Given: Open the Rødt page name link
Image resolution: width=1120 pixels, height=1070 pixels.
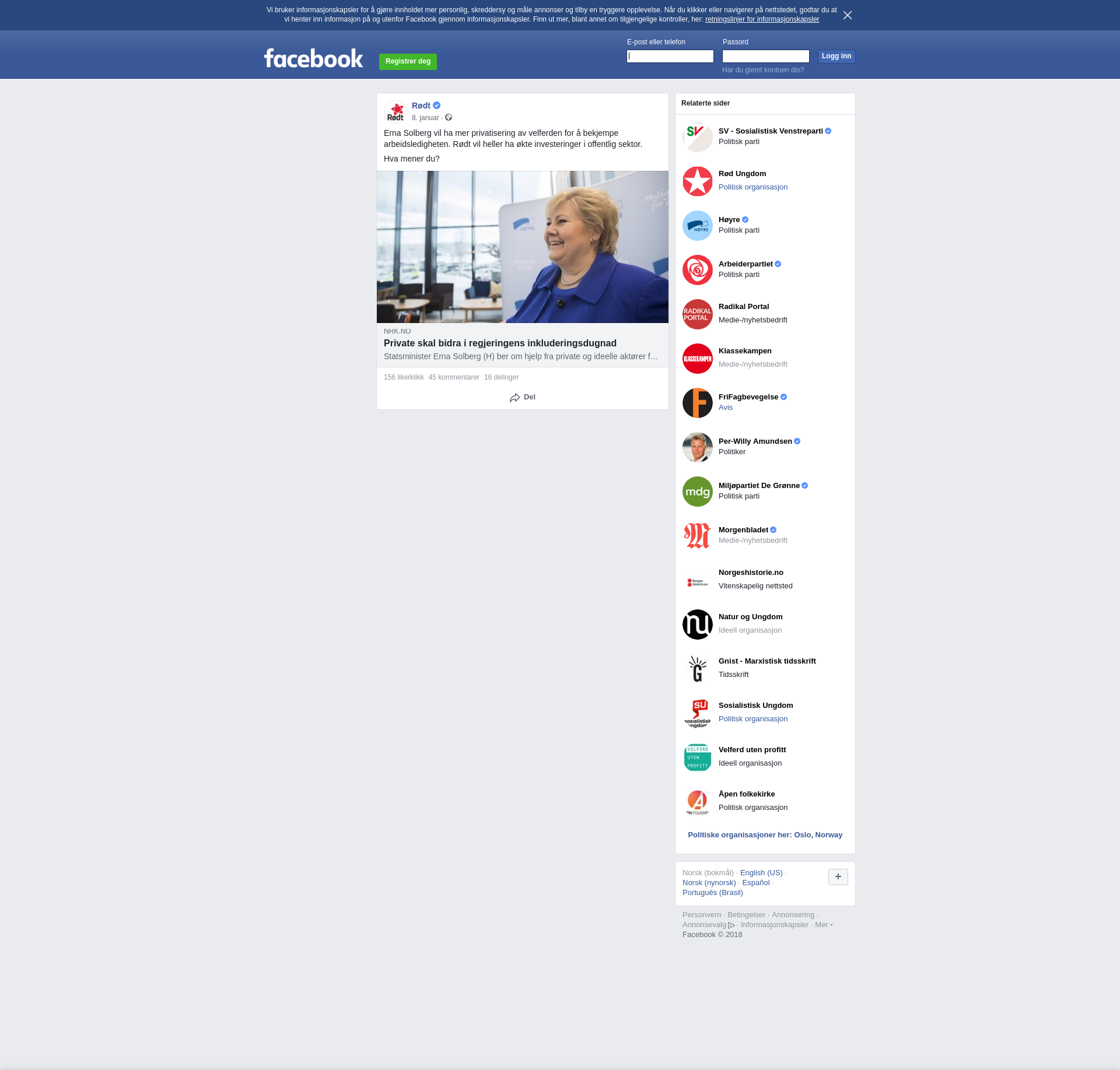Looking at the screenshot, I should pyautogui.click(x=421, y=106).
